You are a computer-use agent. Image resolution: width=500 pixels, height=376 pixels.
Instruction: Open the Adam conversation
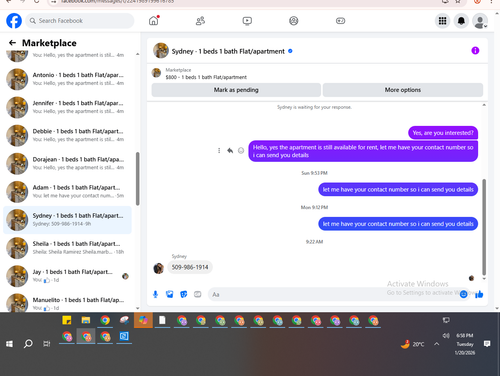67,192
